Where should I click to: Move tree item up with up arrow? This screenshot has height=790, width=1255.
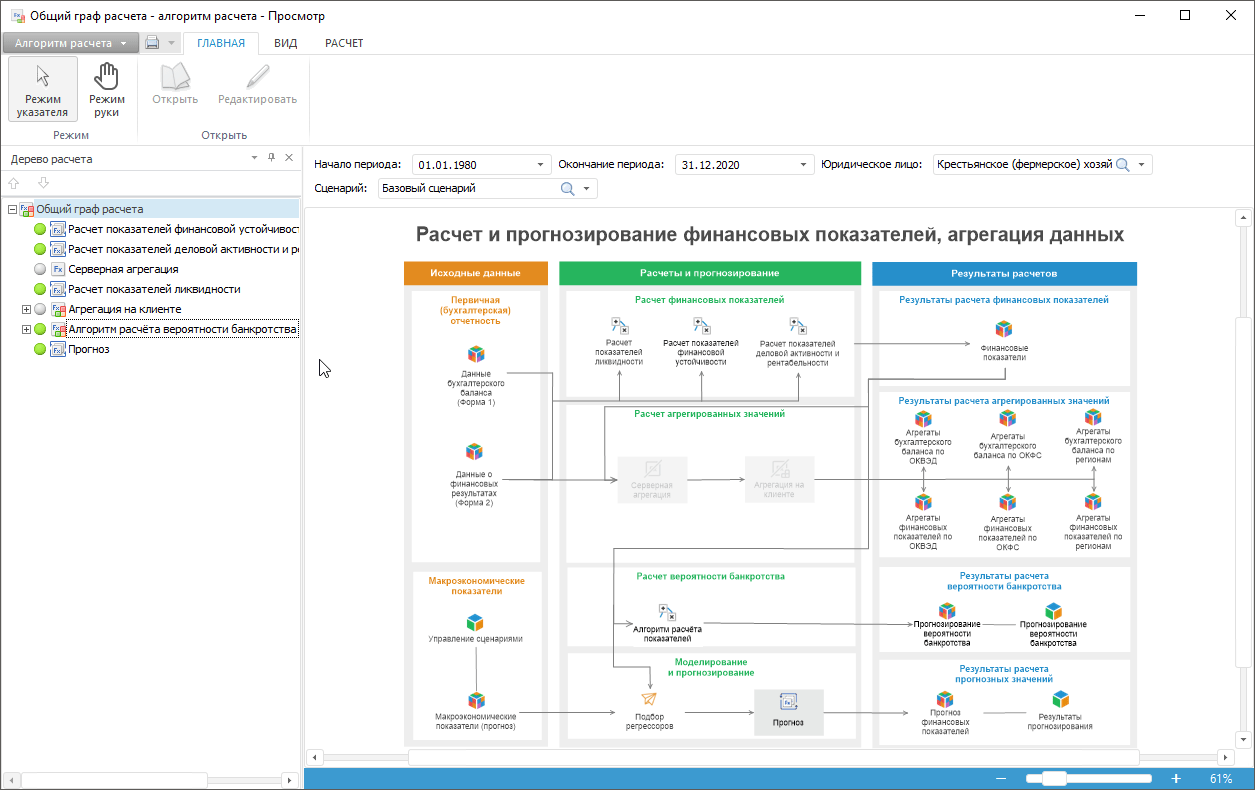pos(14,183)
